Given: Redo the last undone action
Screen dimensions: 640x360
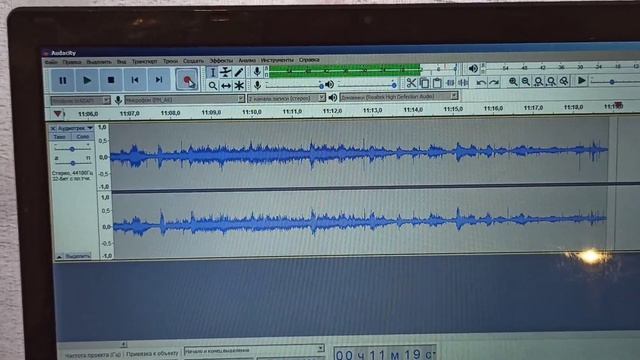Looking at the screenshot, I should pyautogui.click(x=494, y=82).
